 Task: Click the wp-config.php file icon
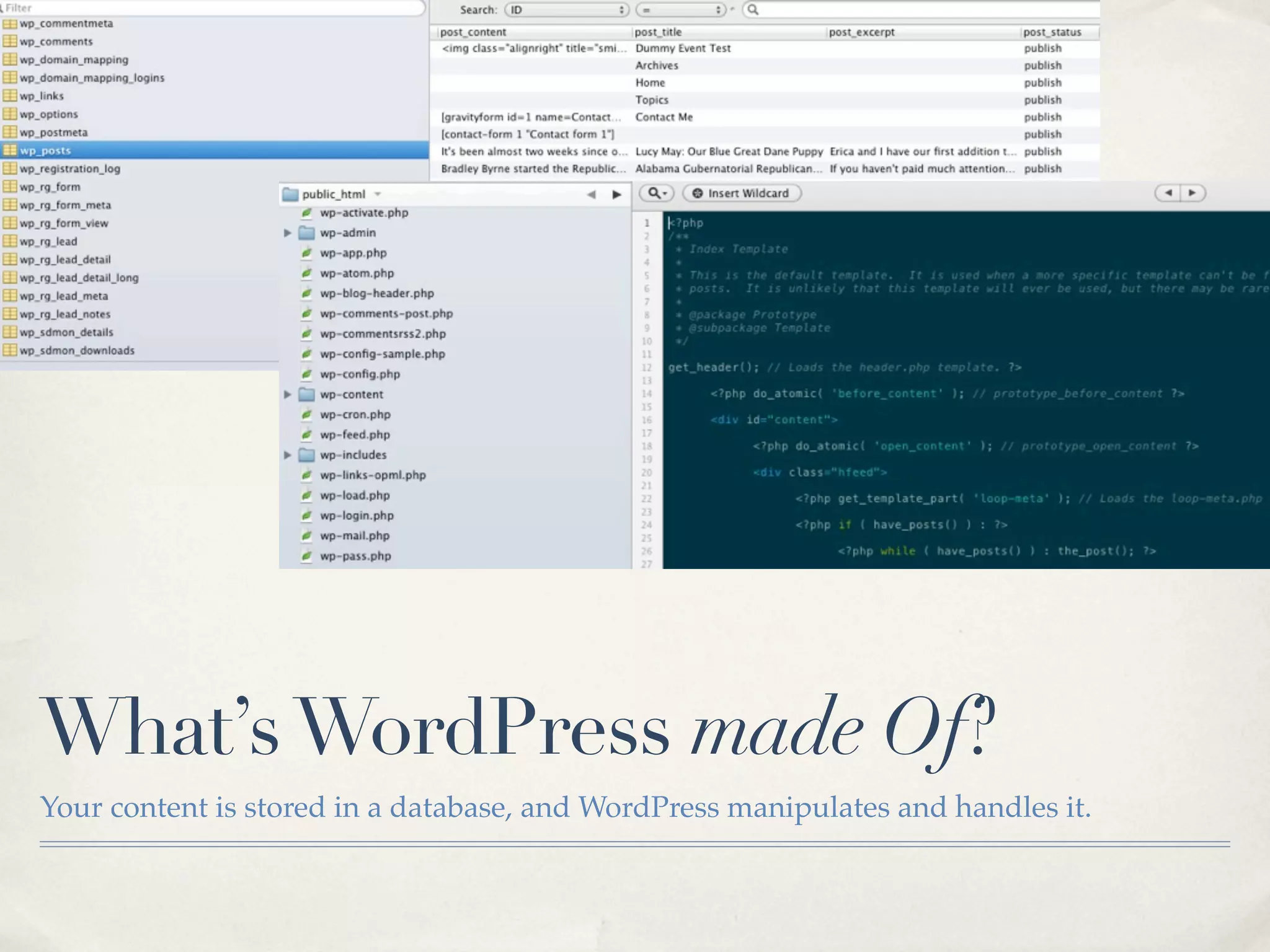click(306, 374)
